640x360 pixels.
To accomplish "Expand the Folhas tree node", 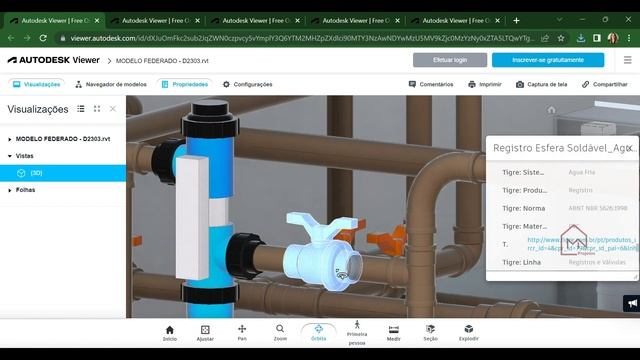I will point(10,190).
